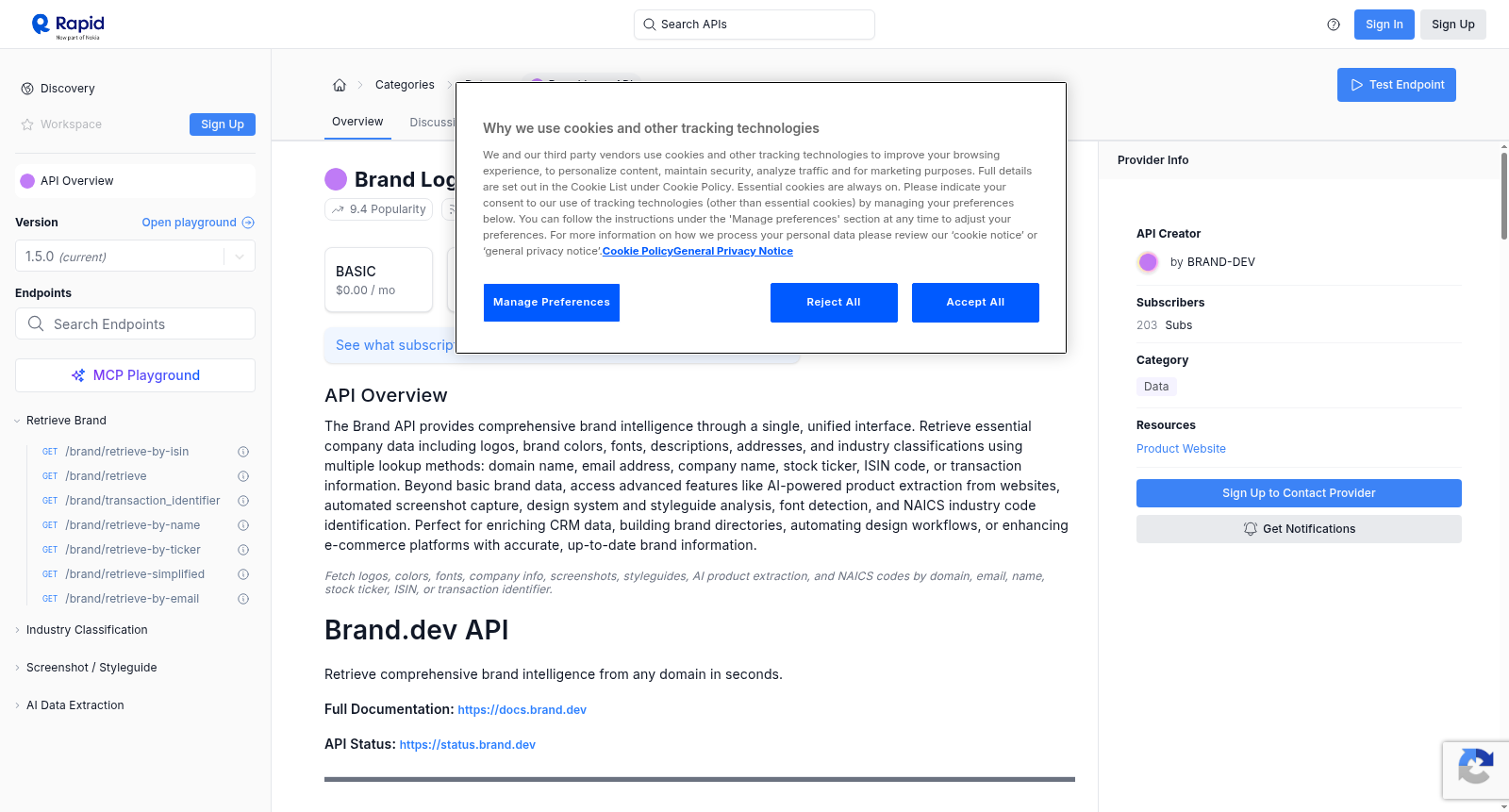Screen dimensions: 1509x812
Task: Open the General Privacy Notice link
Action: 734,251
